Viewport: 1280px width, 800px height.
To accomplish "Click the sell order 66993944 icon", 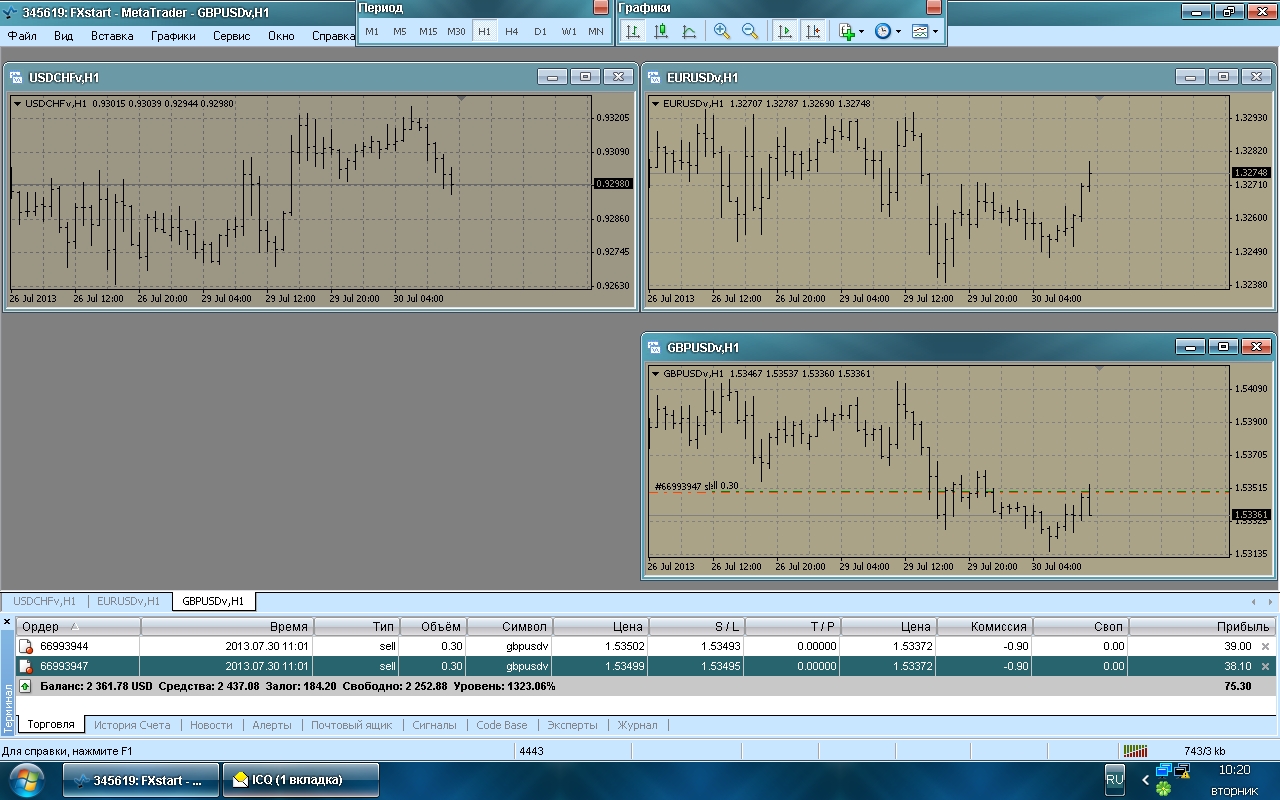I will pyautogui.click(x=27, y=647).
